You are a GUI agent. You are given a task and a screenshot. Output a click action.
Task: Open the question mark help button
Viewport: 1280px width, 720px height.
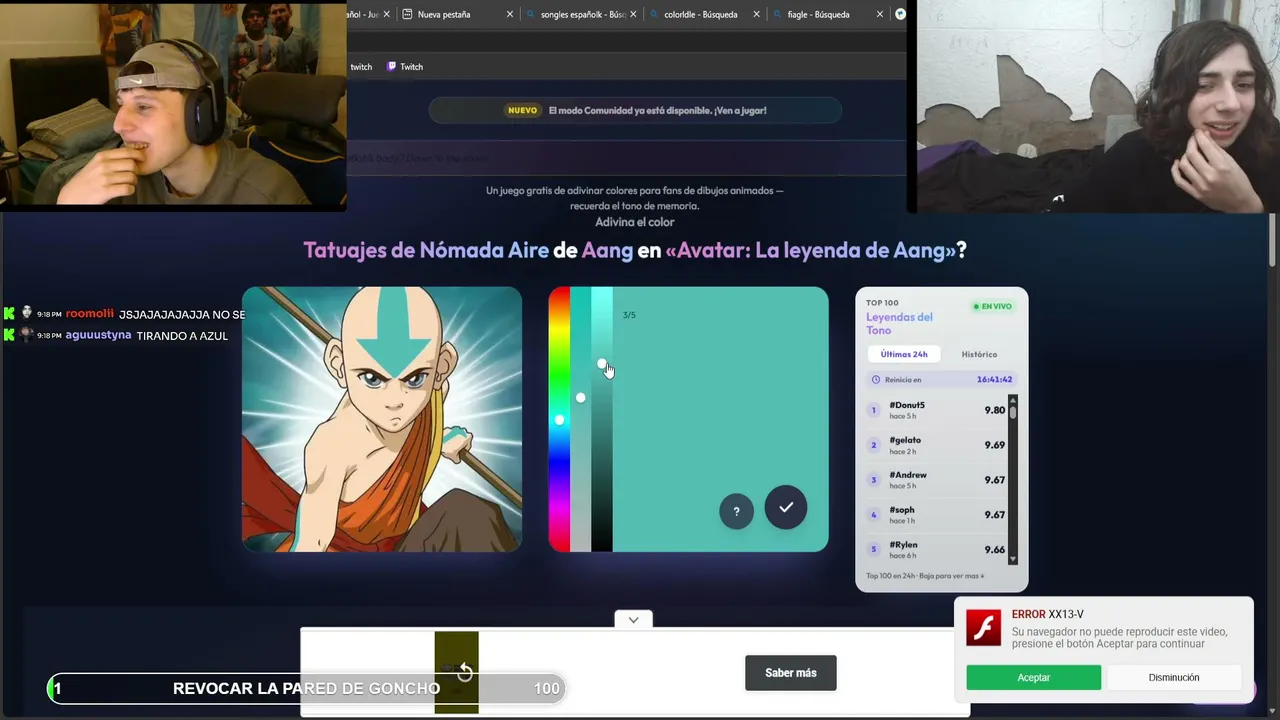click(x=736, y=512)
